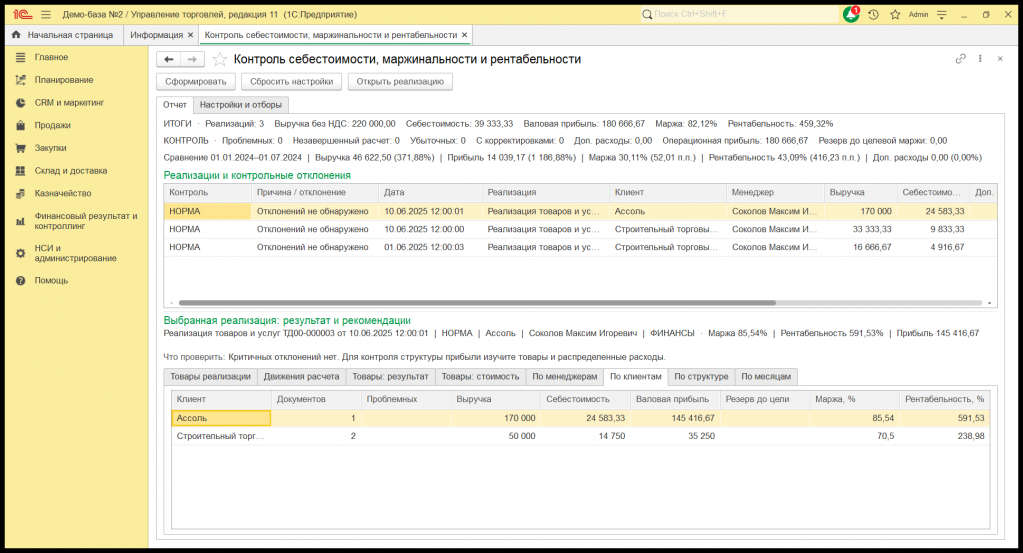Click the Admin user name
1023x553 pixels.
point(918,14)
